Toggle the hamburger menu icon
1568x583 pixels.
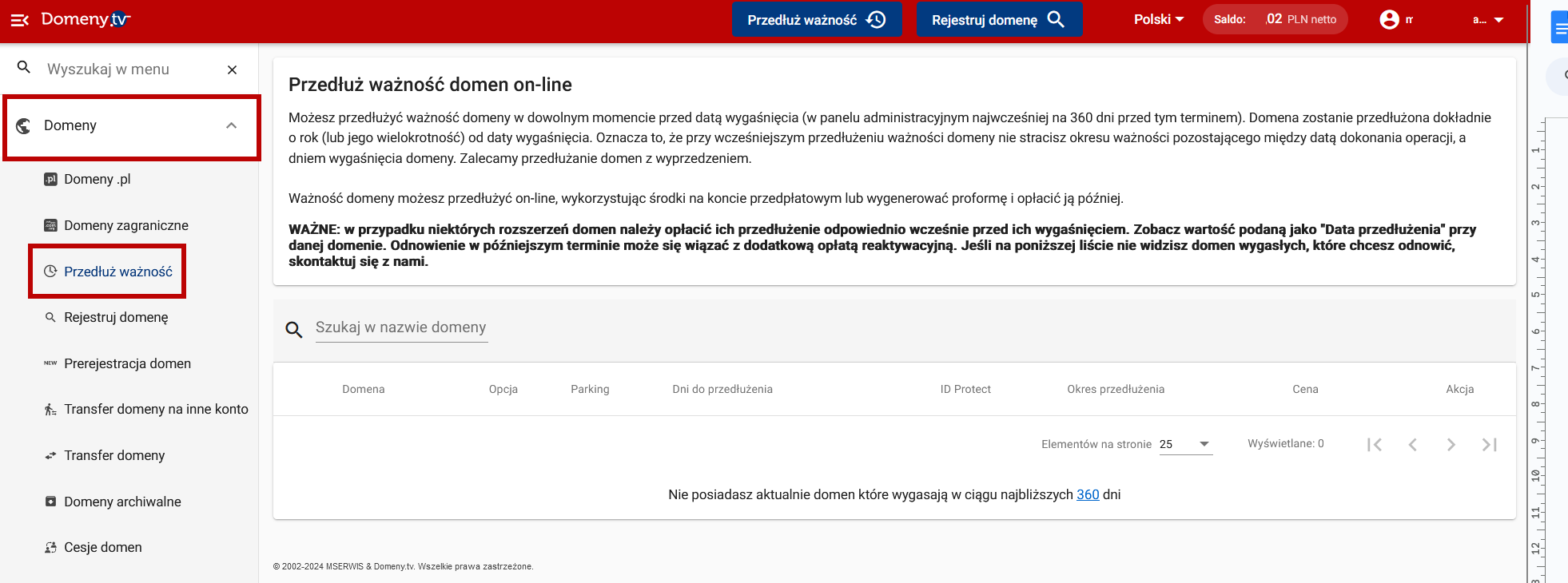pos(20,20)
